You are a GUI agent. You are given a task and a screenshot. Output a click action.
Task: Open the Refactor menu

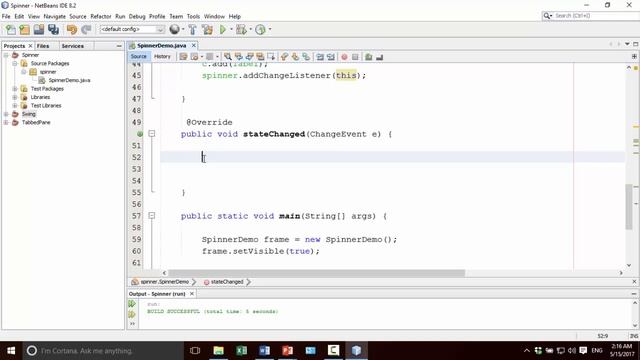point(101,16)
